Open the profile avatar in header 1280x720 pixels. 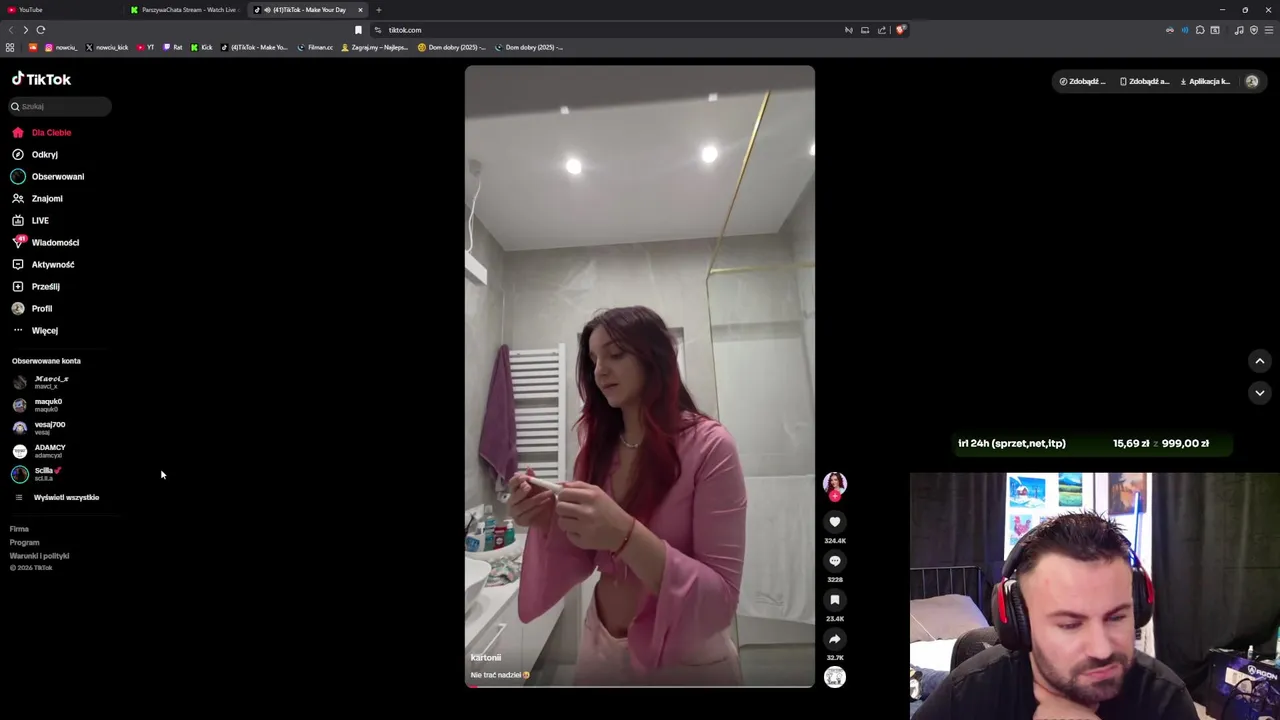(x=1252, y=81)
